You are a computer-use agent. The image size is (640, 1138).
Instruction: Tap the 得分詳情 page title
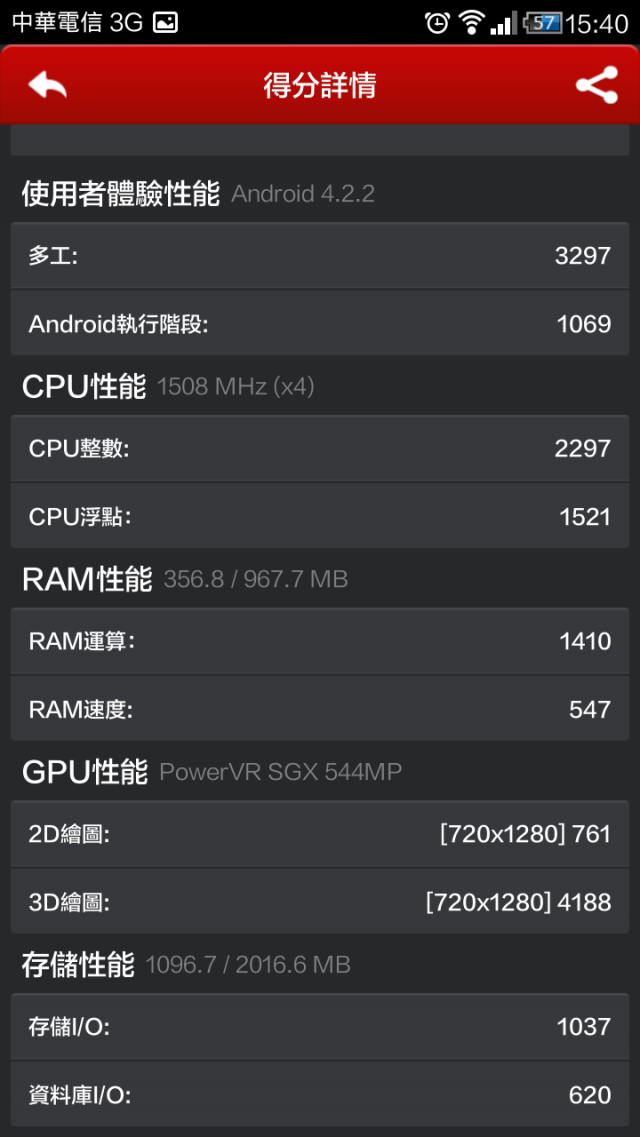click(x=319, y=86)
